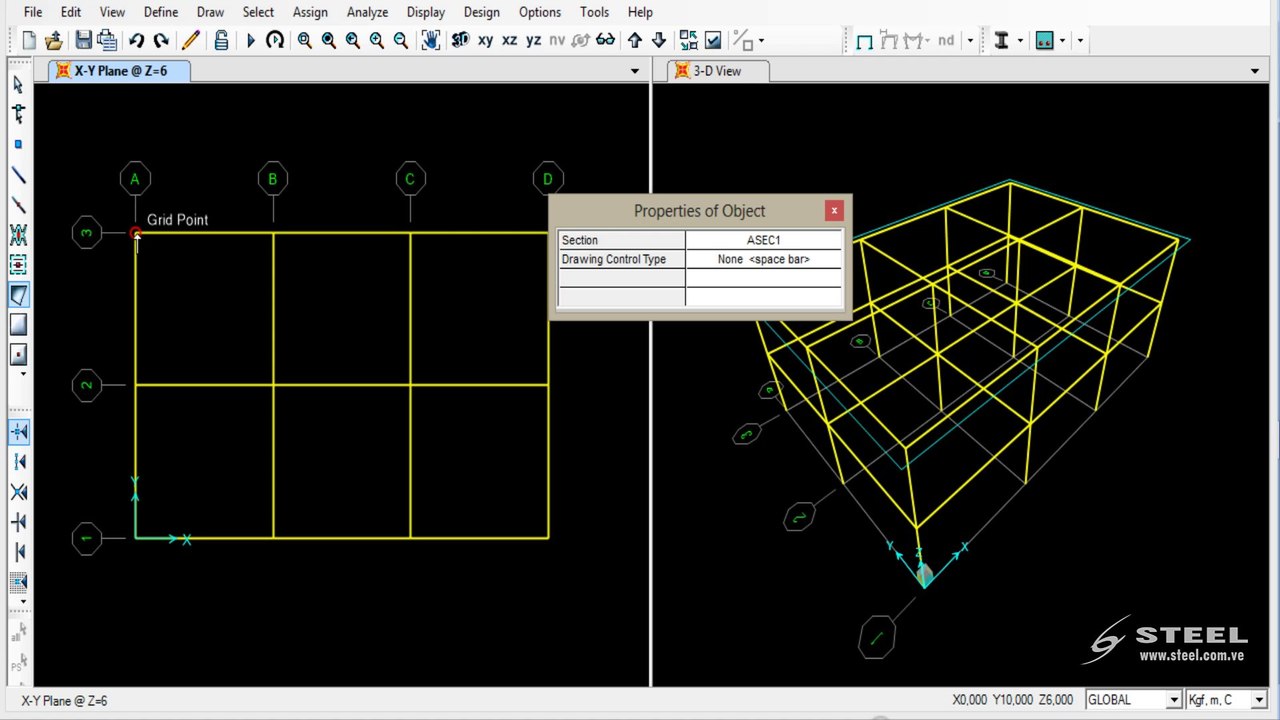
Task: Restore full view with second magnifier icon
Action: coord(329,41)
